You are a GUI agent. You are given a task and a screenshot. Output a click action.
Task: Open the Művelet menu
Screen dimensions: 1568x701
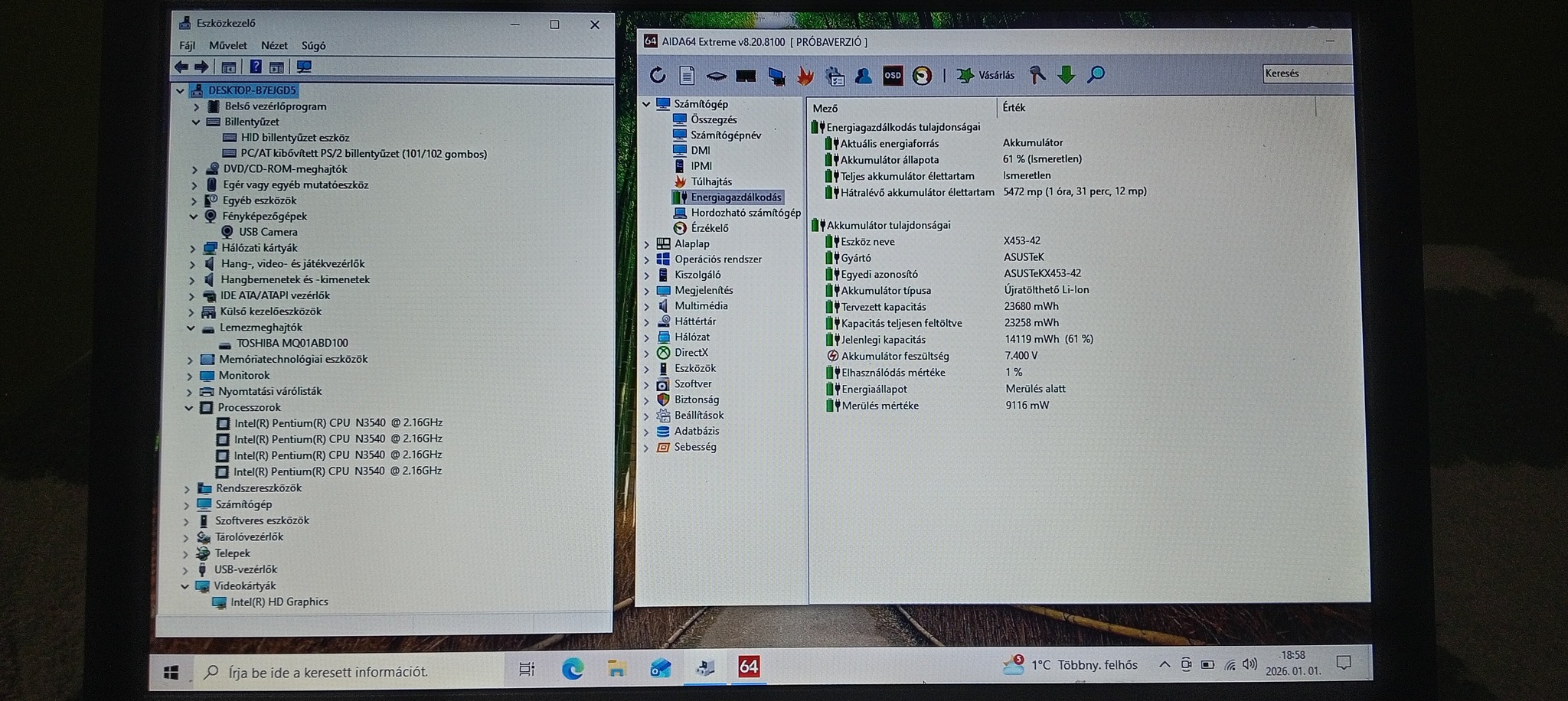[x=228, y=46]
